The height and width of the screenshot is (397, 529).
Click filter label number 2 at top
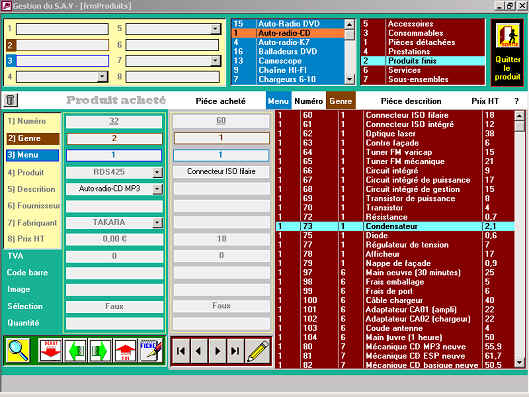[10, 45]
